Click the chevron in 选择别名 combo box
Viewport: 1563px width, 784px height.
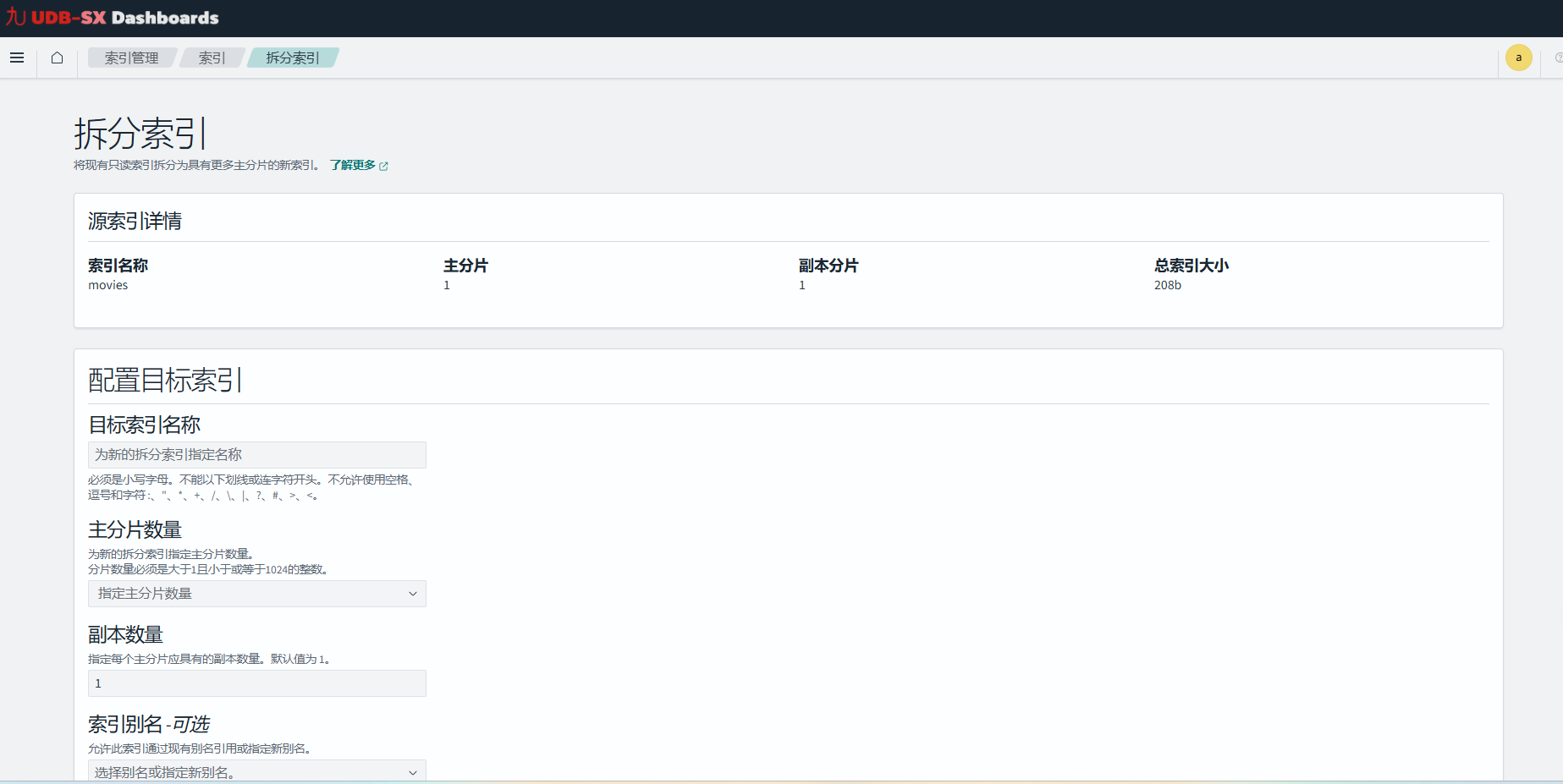[x=413, y=772]
